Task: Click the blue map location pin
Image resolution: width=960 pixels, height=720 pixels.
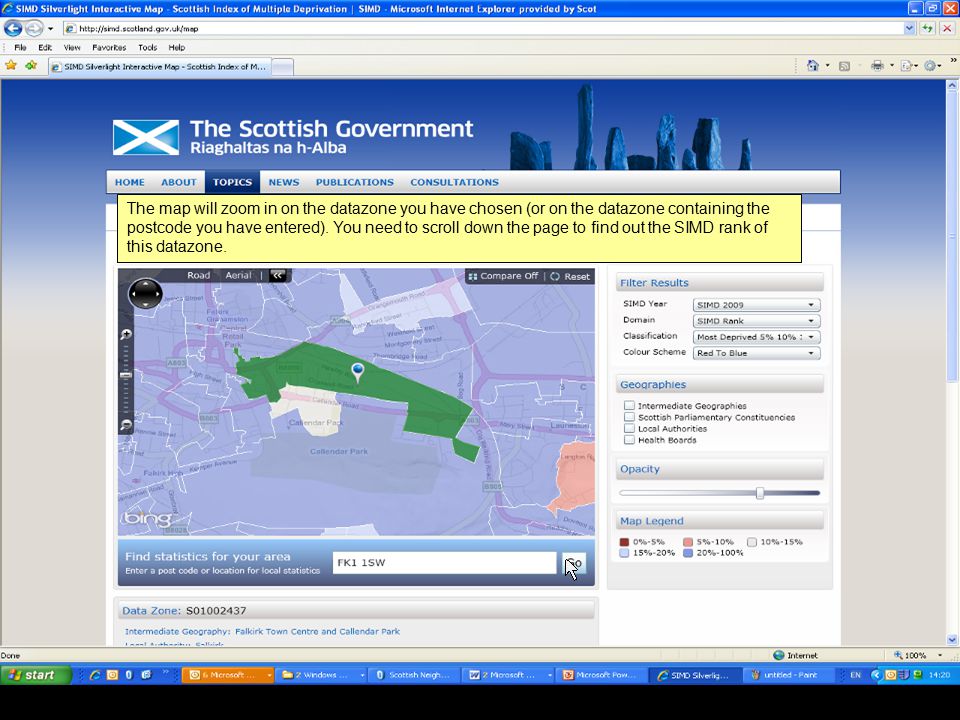Action: pyautogui.click(x=358, y=371)
